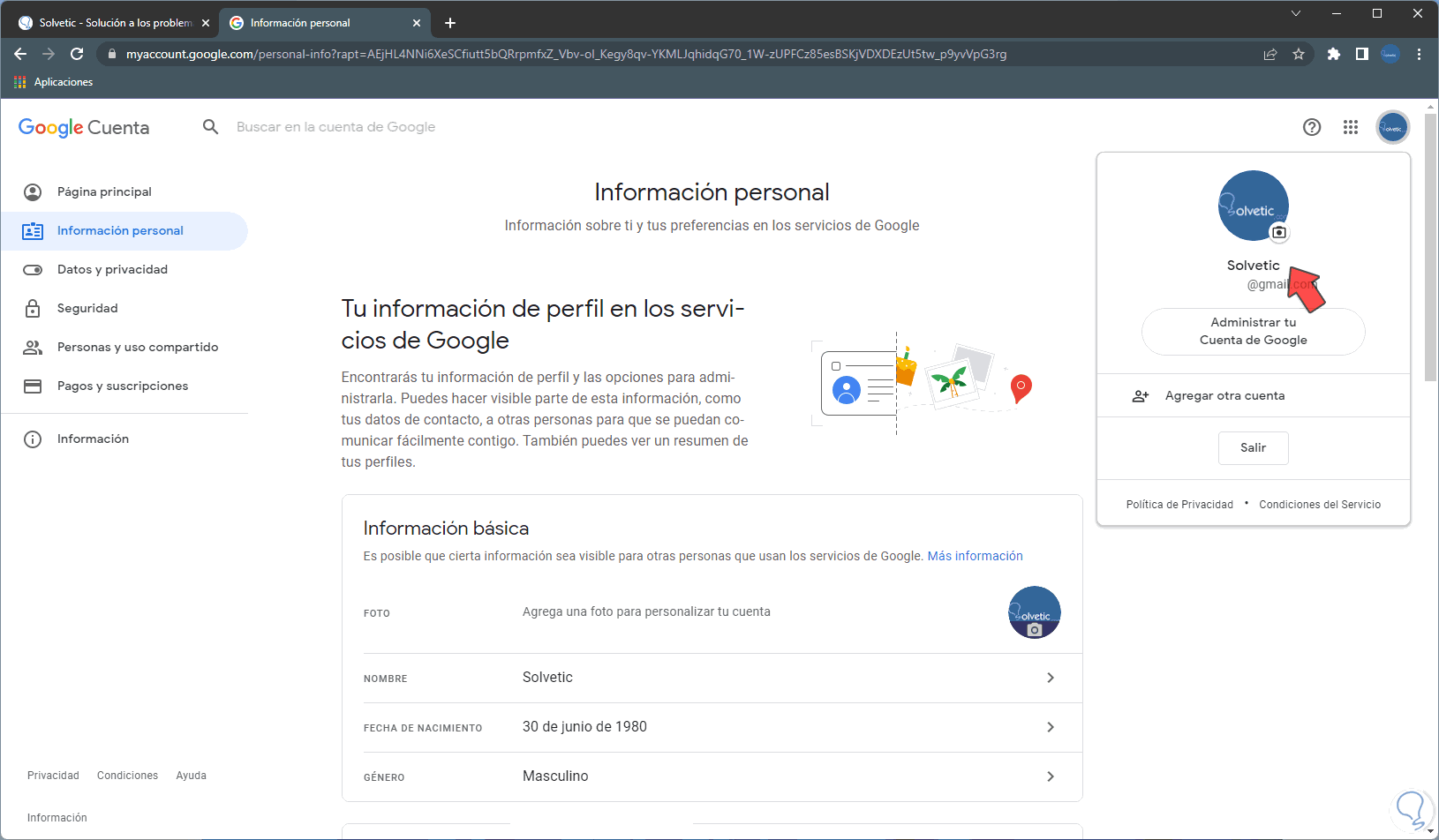Select Información personal in sidebar
This screenshot has width=1439, height=840.
pyautogui.click(x=124, y=231)
